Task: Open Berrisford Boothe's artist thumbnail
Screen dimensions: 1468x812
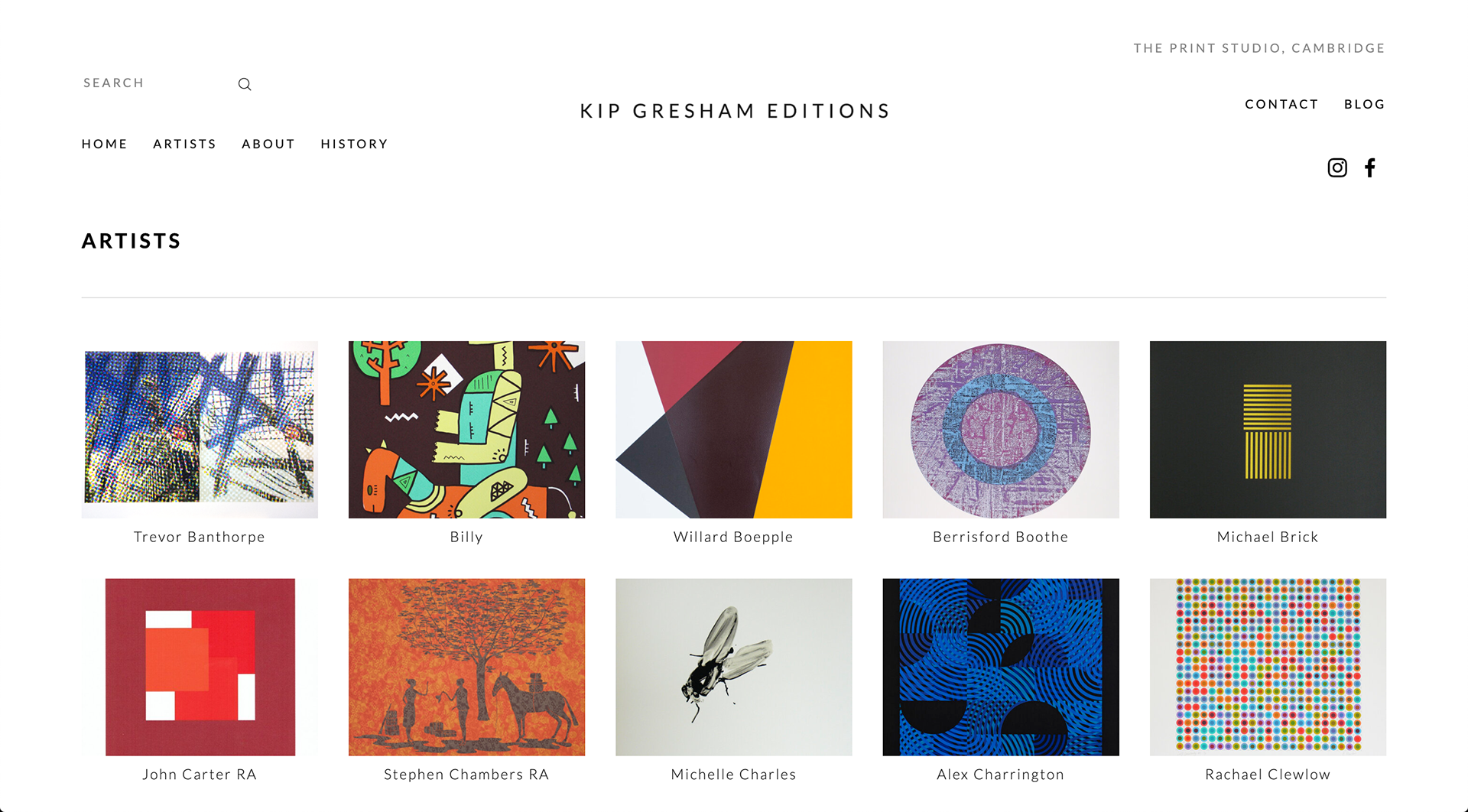Action: coord(1000,430)
